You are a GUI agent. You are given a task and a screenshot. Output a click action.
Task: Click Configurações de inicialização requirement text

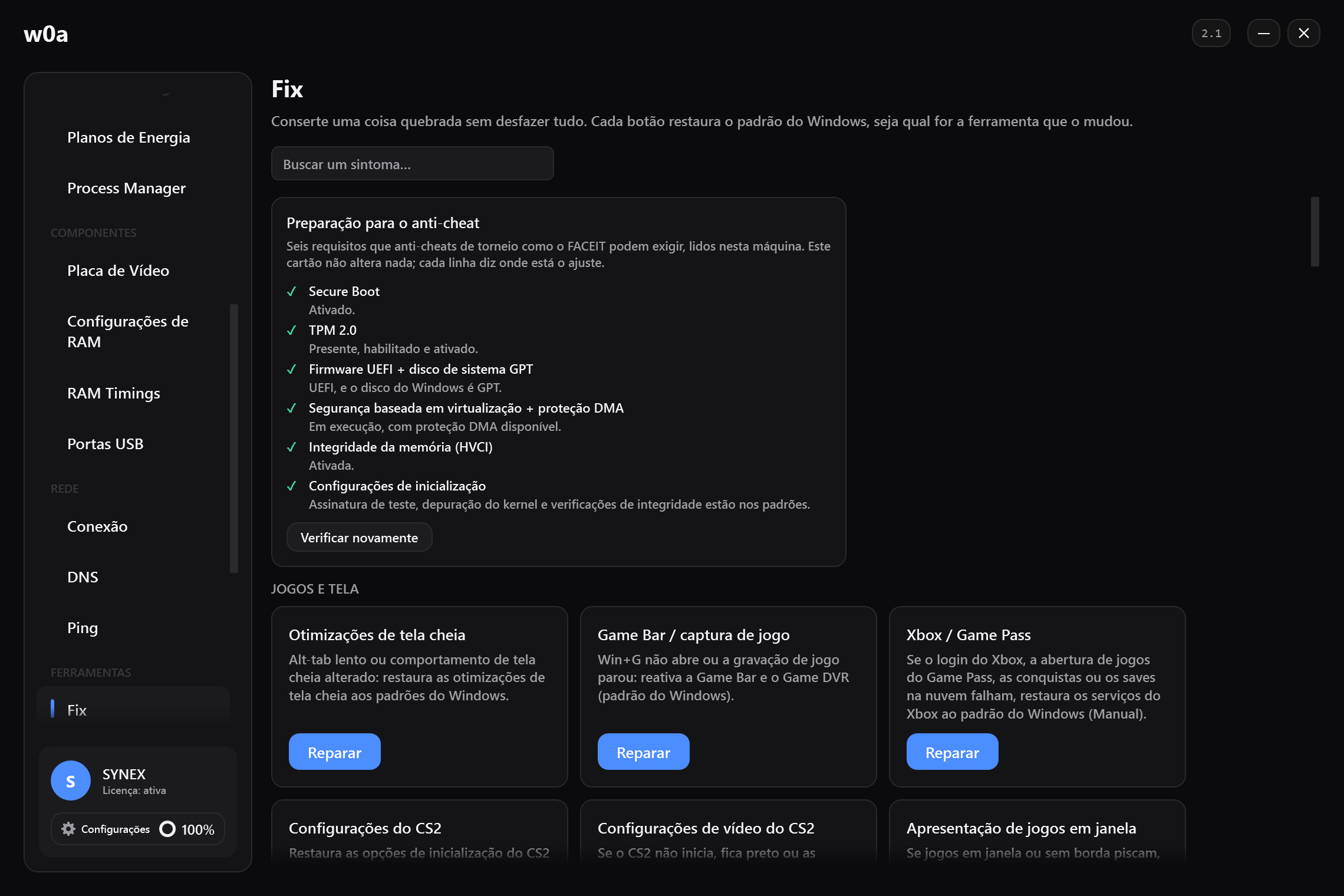[x=397, y=486]
